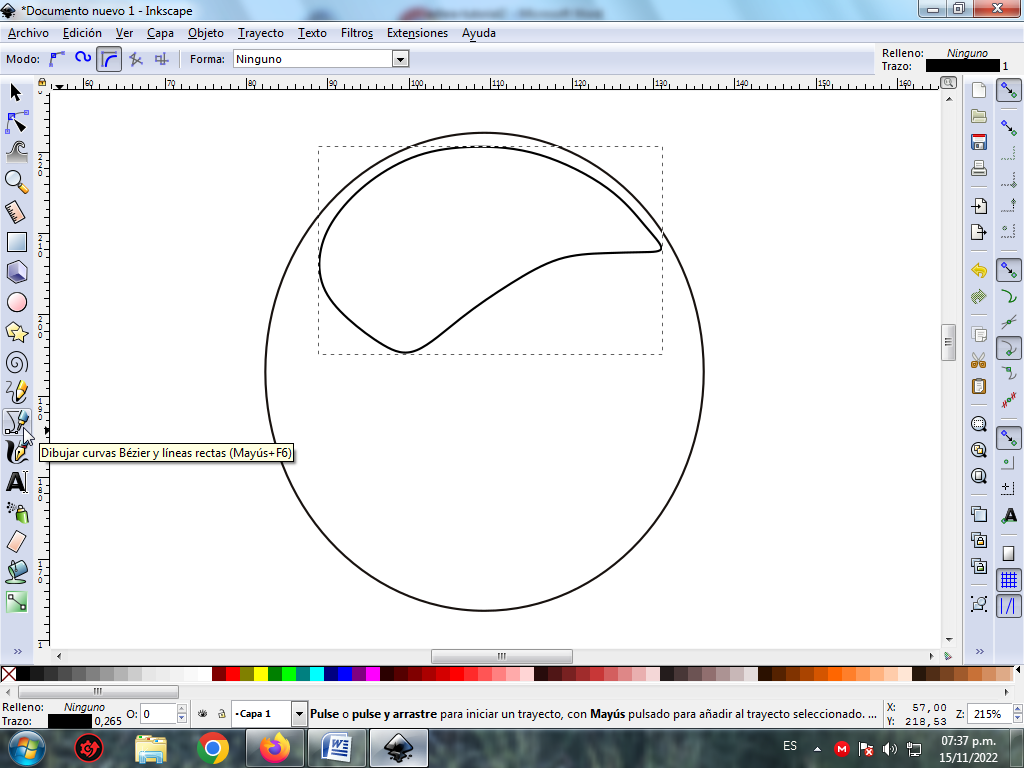This screenshot has height=768, width=1024.
Task: Create a new document icon
Action: coord(978,89)
